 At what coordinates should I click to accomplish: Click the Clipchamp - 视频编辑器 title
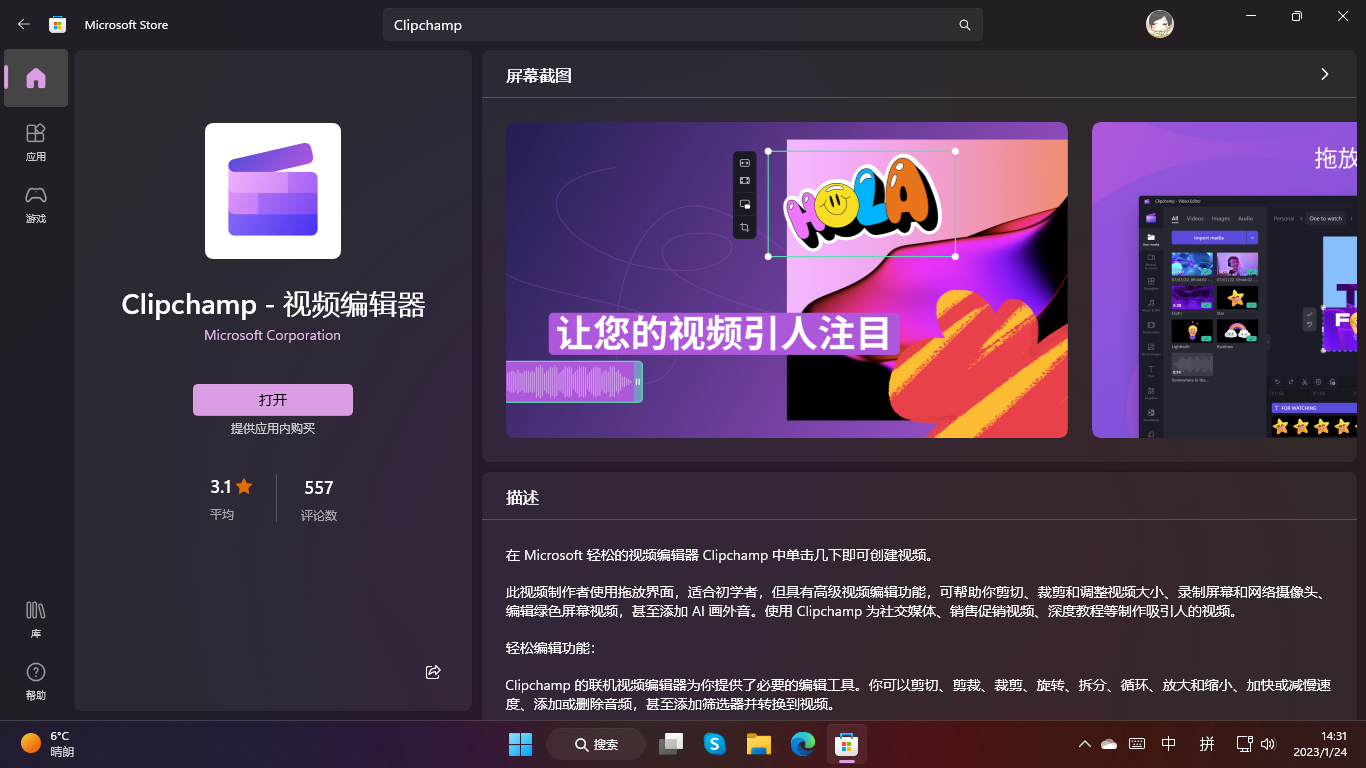pyautogui.click(x=273, y=304)
